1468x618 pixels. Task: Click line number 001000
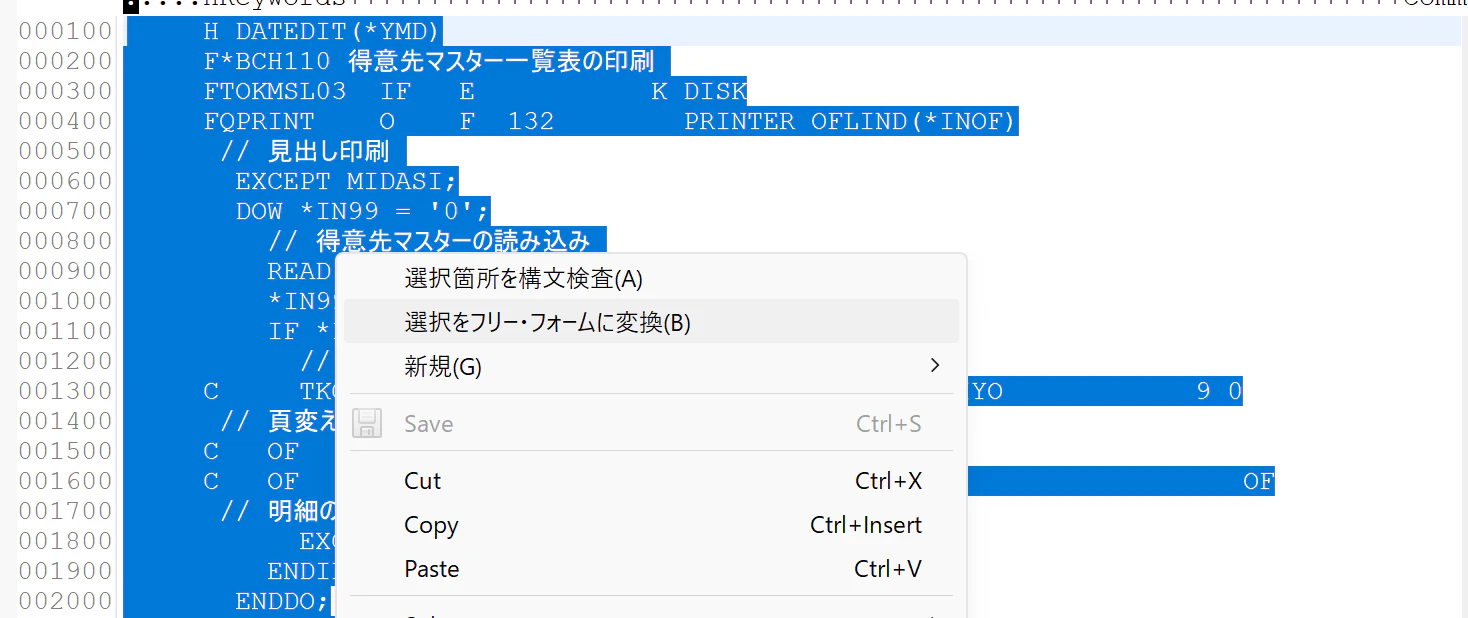click(65, 301)
